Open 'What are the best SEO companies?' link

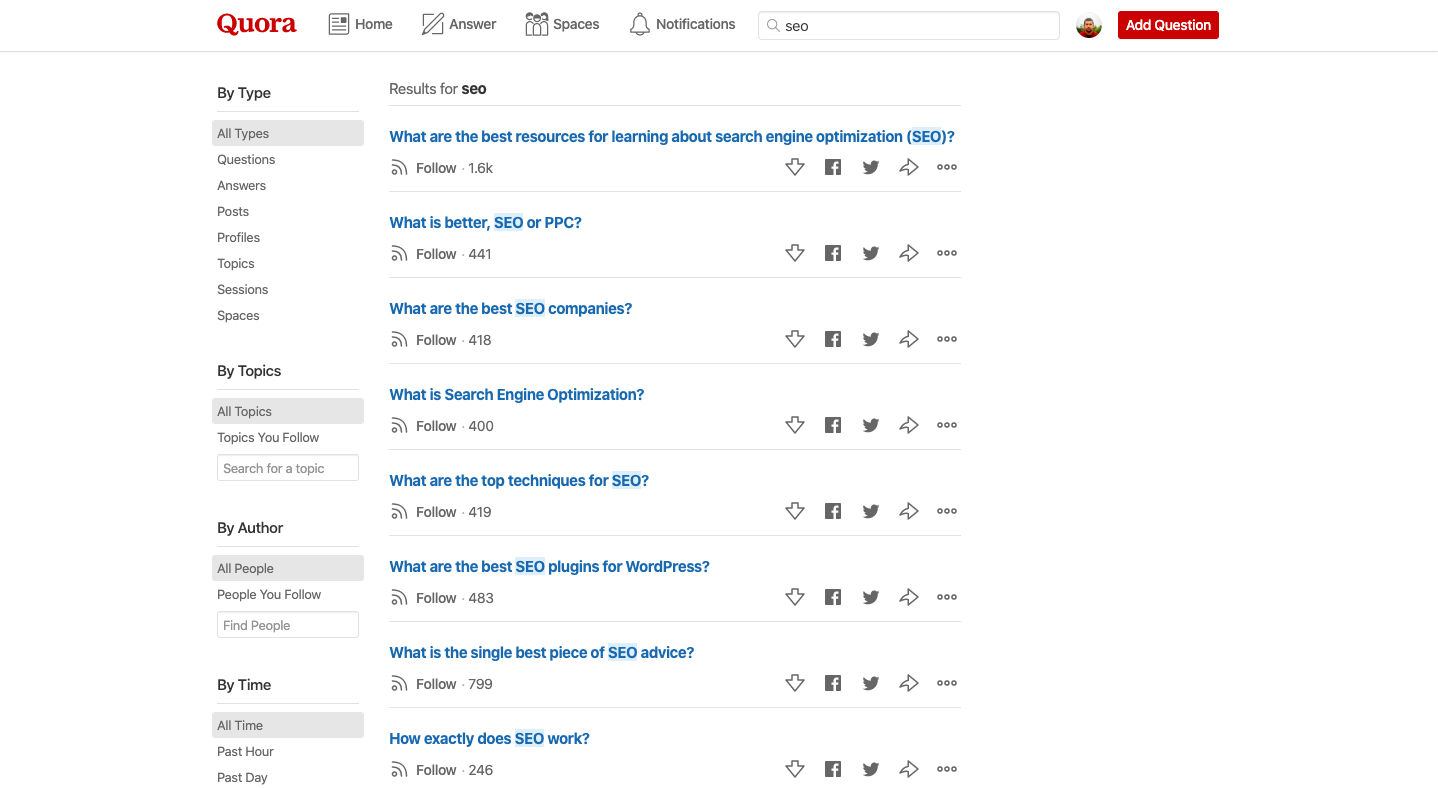pos(511,308)
